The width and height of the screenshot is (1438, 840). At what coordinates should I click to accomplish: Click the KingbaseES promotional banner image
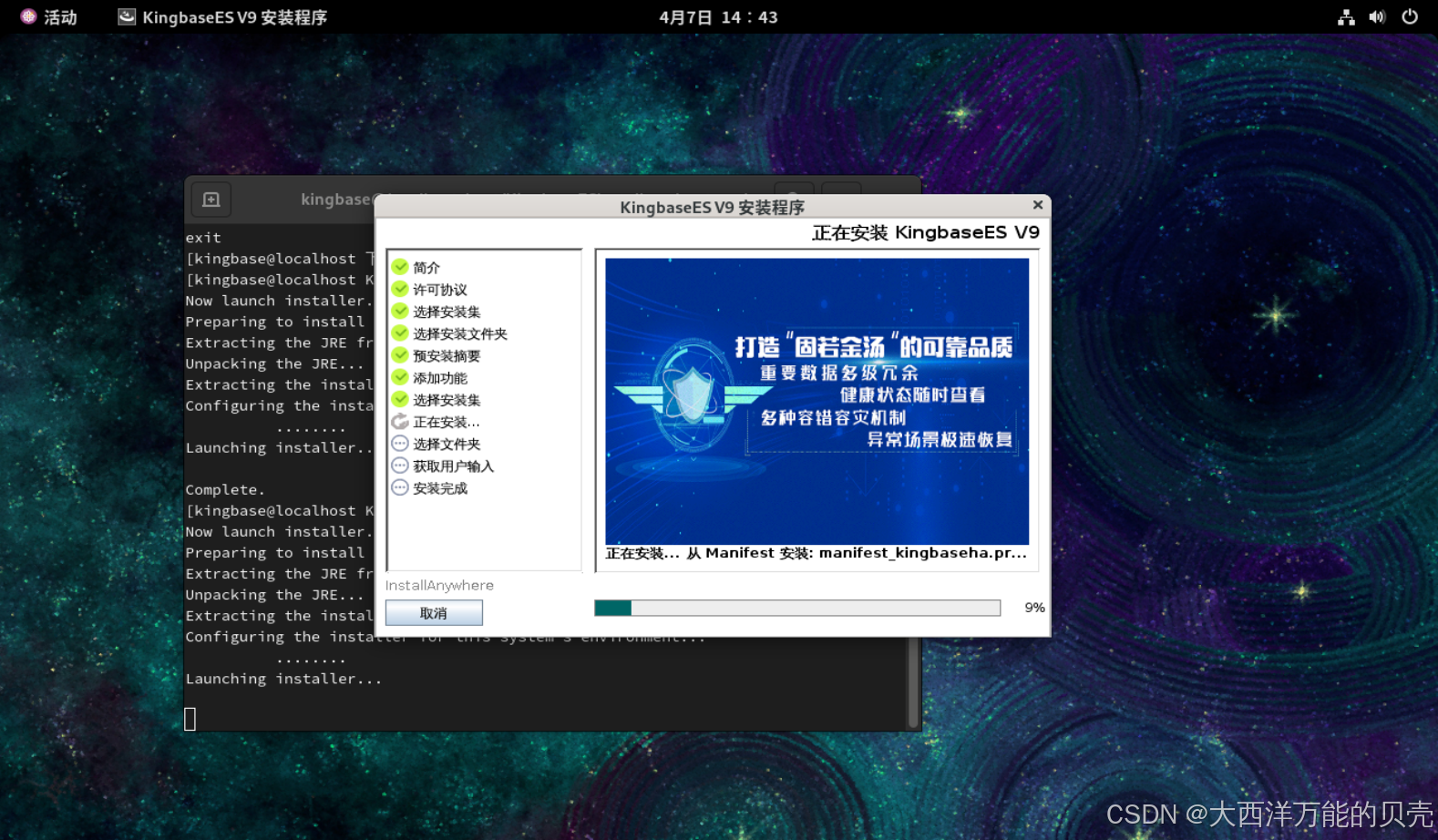(817, 401)
